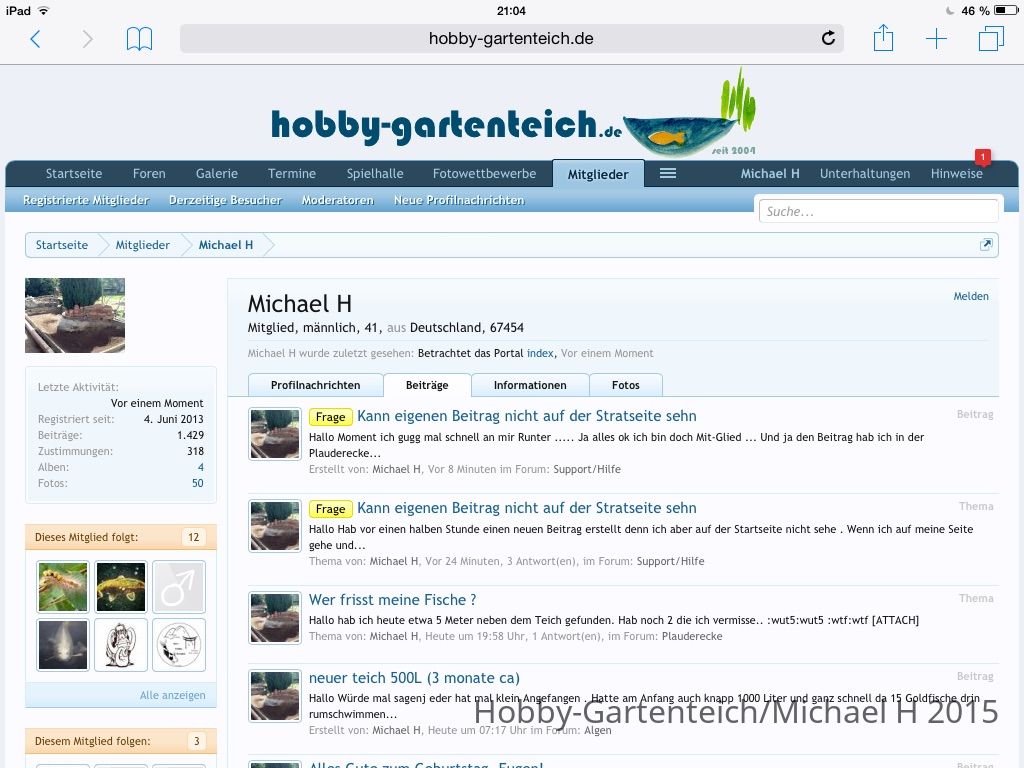
Task: Click Startseite in the breadcrumb
Action: tap(61, 245)
